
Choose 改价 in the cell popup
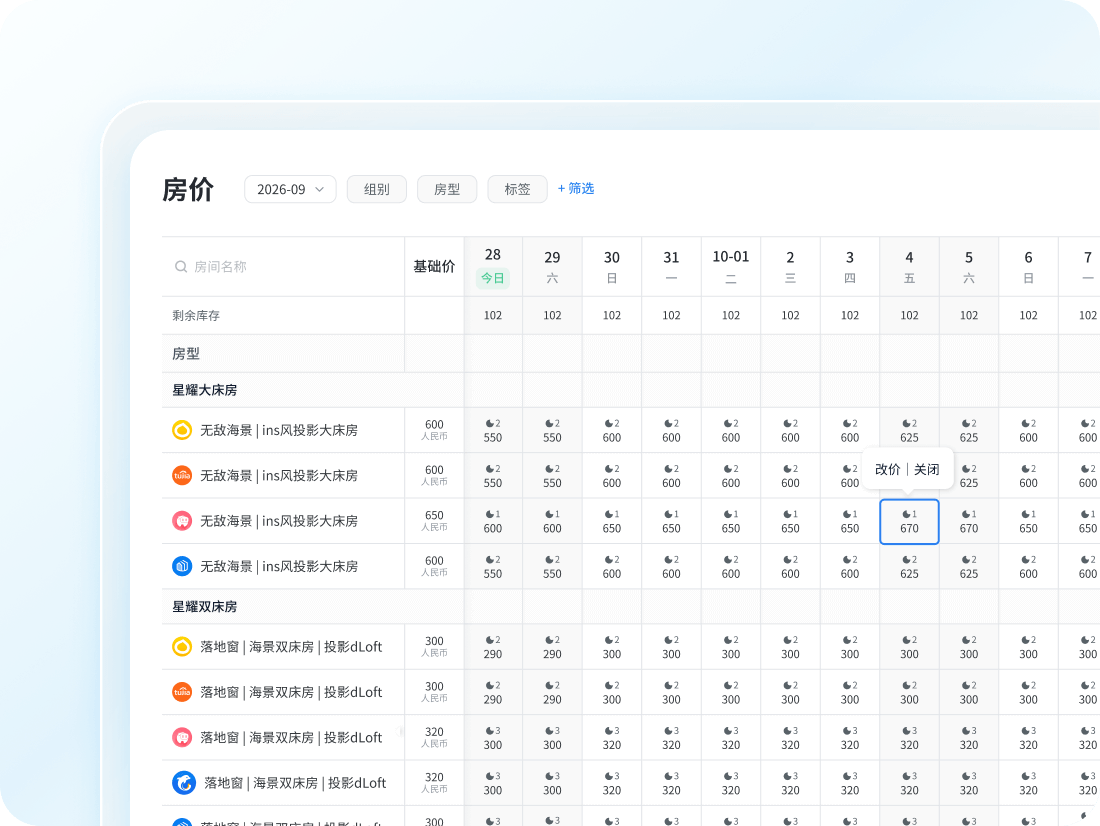point(887,469)
